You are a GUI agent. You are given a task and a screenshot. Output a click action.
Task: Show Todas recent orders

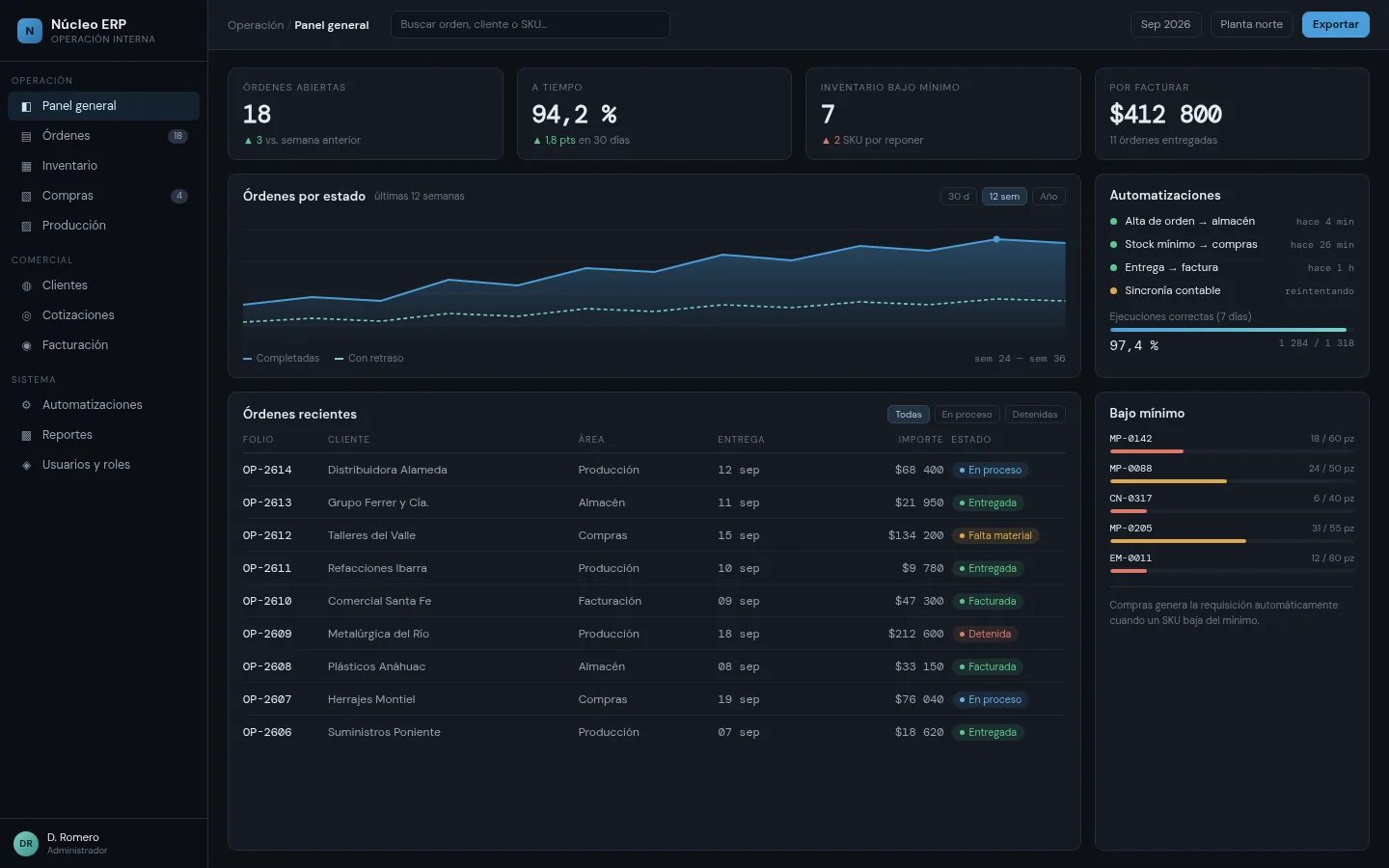(x=909, y=414)
